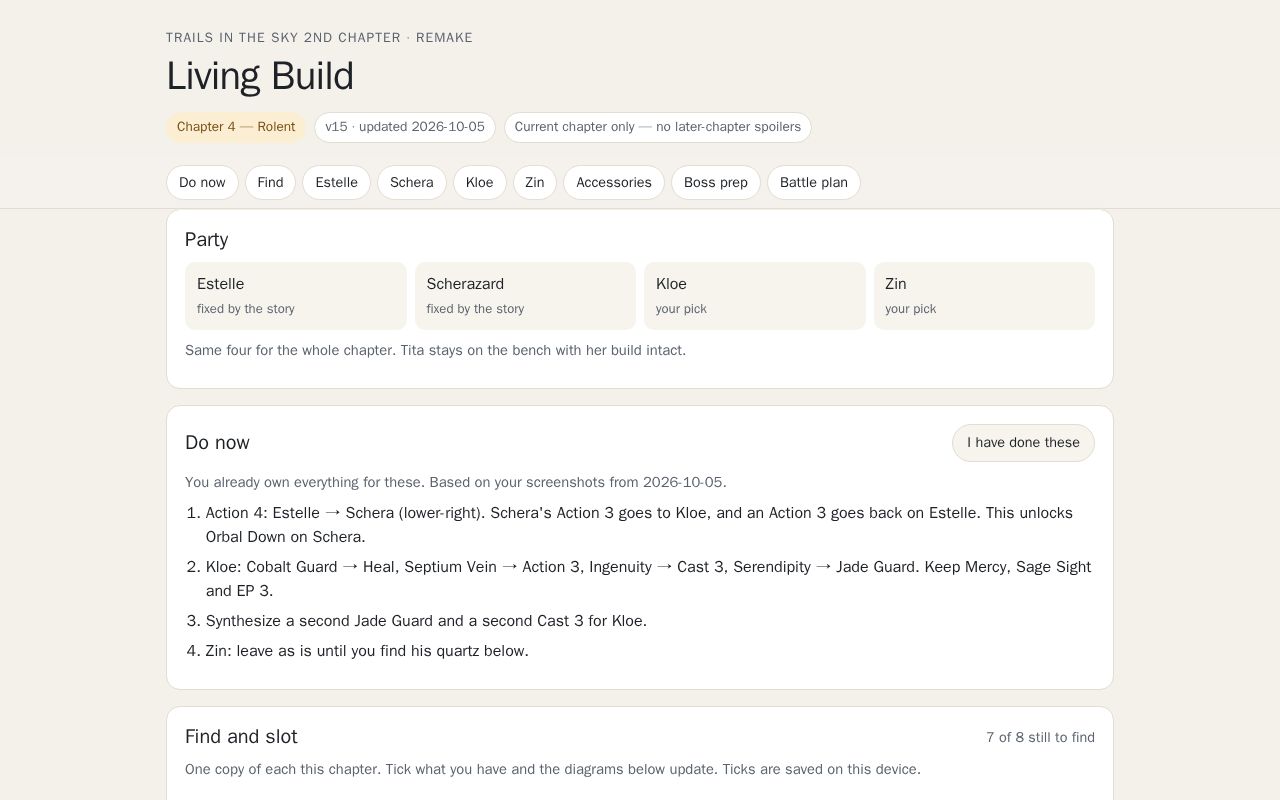The image size is (1280, 800).
Task: Go to Boss prep
Action: click(x=716, y=183)
